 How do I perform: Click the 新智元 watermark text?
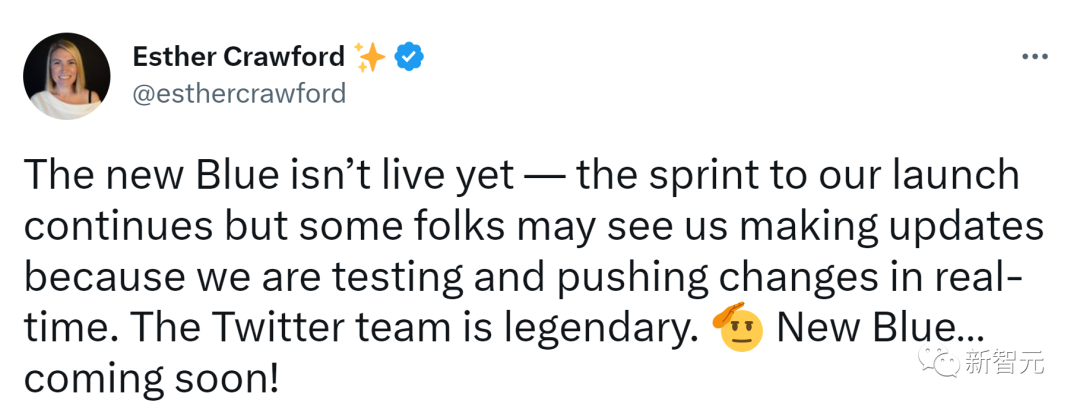(1004, 362)
